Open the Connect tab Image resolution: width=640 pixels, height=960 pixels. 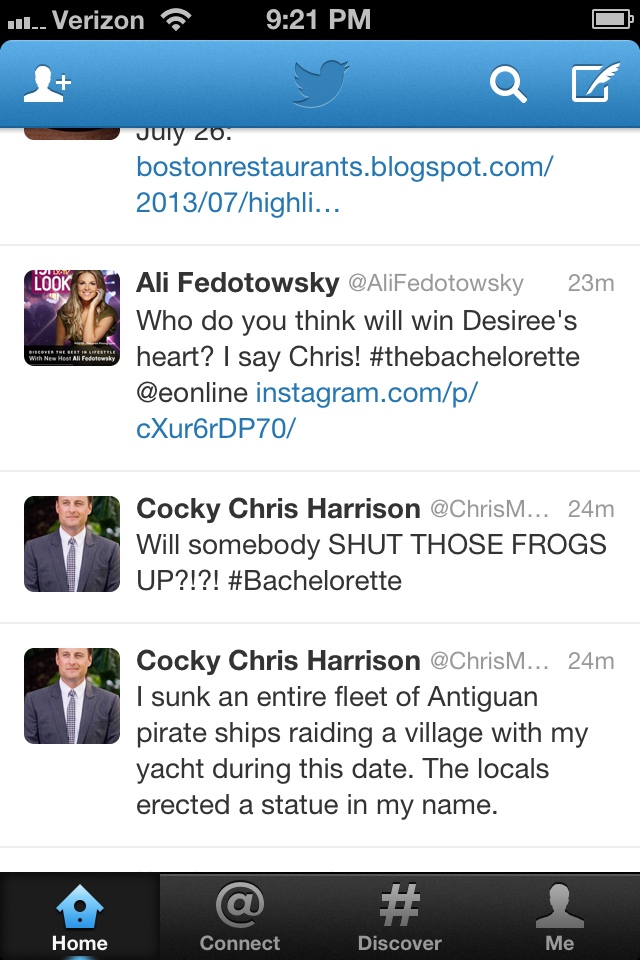[240, 918]
